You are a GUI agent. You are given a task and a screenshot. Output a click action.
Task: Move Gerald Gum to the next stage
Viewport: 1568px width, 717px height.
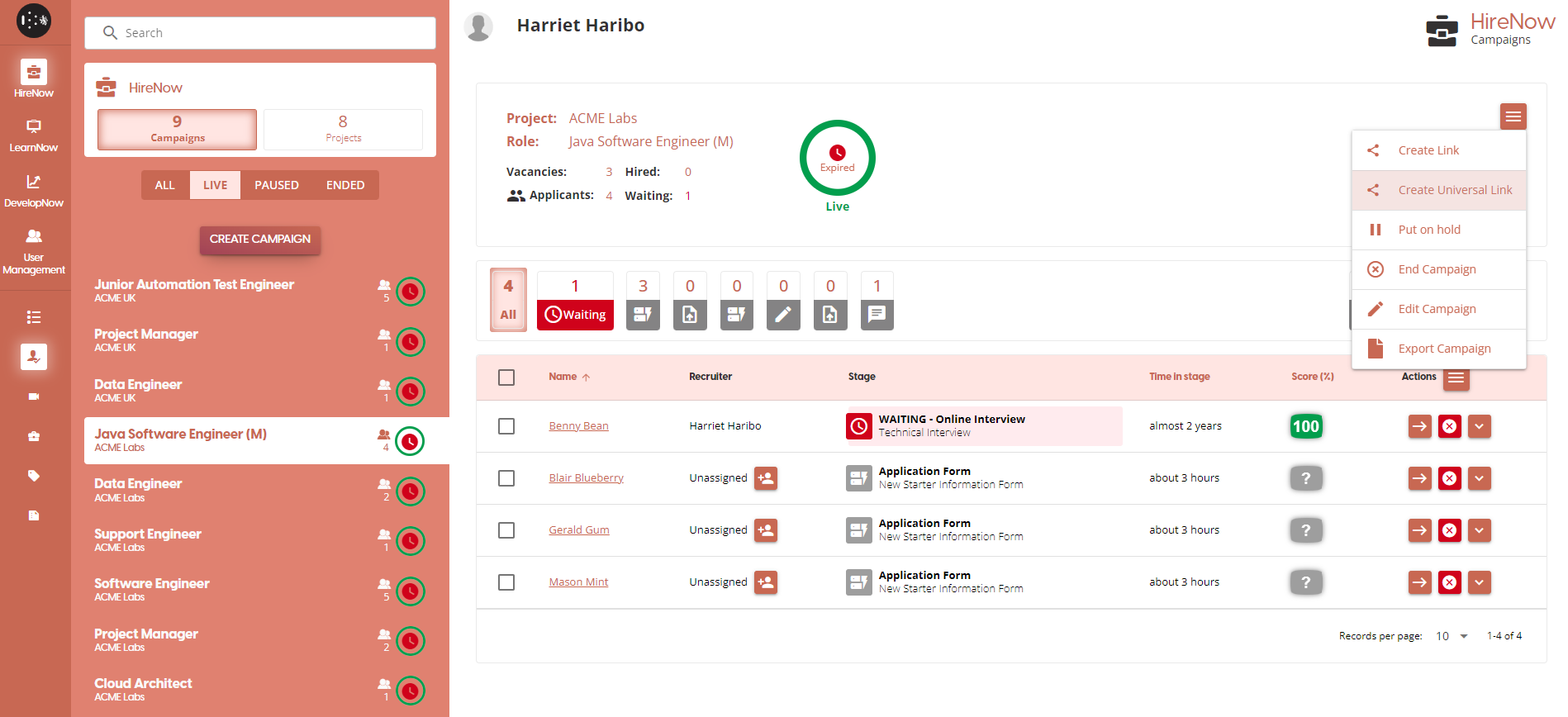pos(1419,530)
